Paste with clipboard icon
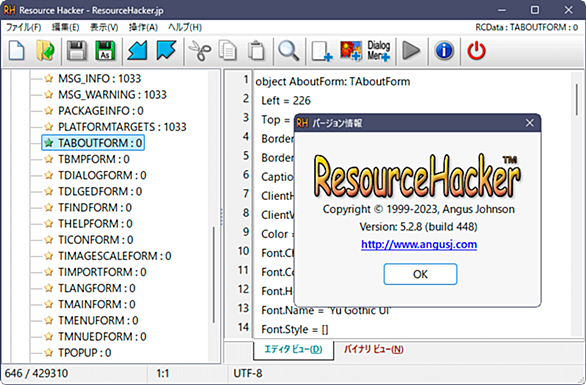This screenshot has height=385, width=586. [x=256, y=50]
